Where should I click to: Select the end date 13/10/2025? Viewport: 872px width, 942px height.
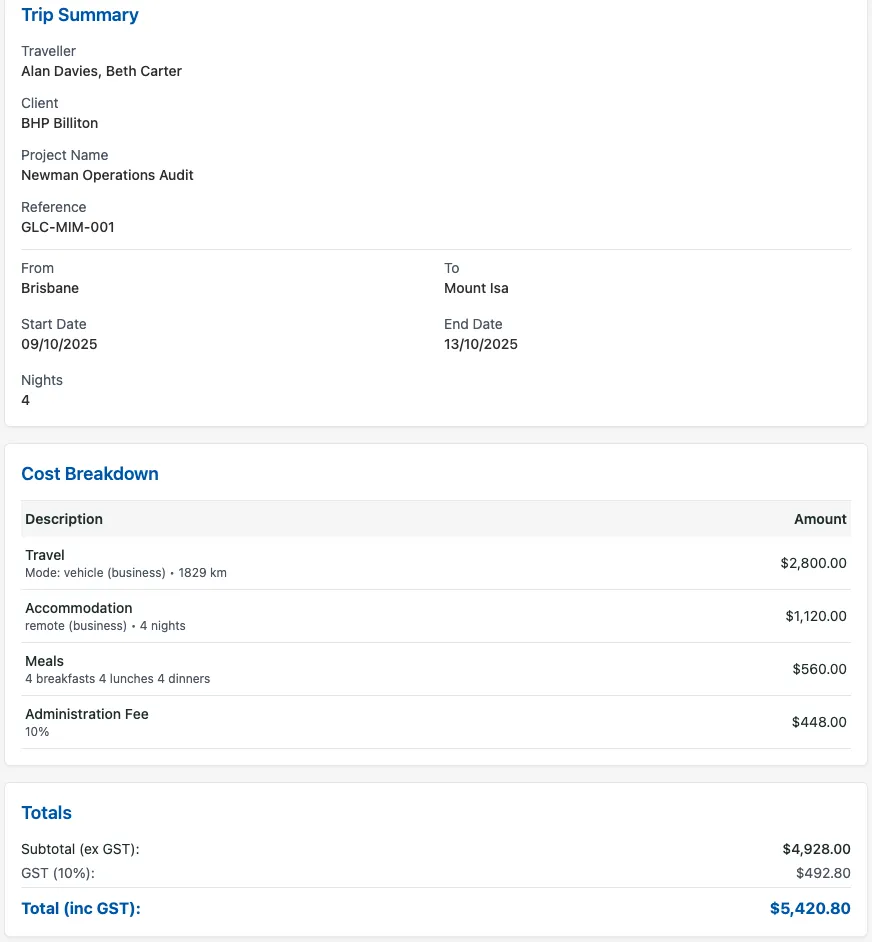click(x=481, y=344)
